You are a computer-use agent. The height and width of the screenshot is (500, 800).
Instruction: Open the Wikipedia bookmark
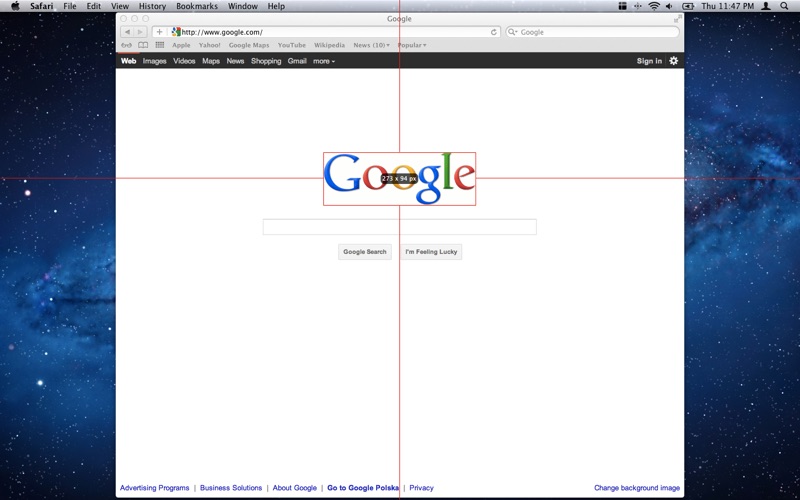329,45
